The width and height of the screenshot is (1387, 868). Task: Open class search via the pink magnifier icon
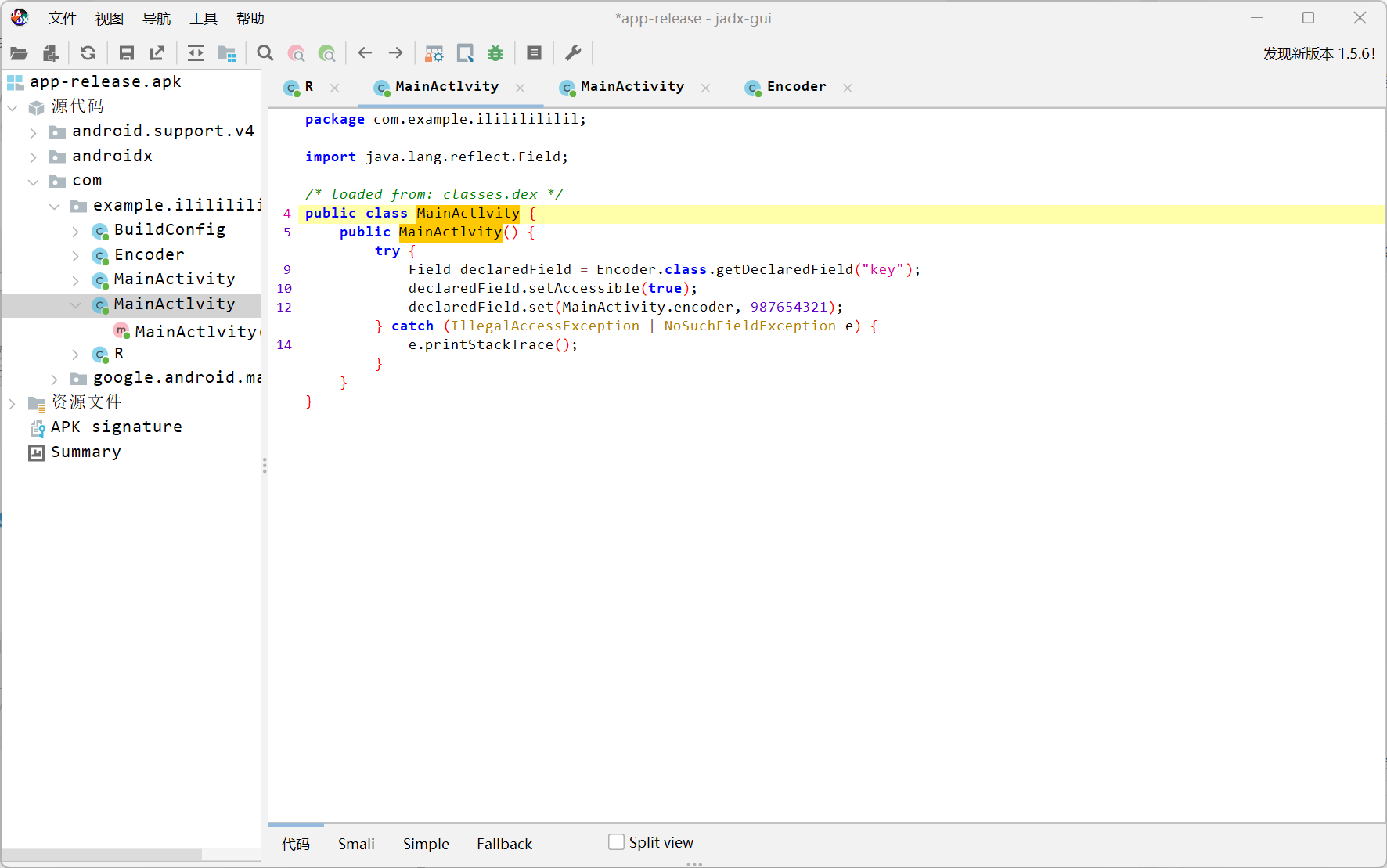click(297, 53)
